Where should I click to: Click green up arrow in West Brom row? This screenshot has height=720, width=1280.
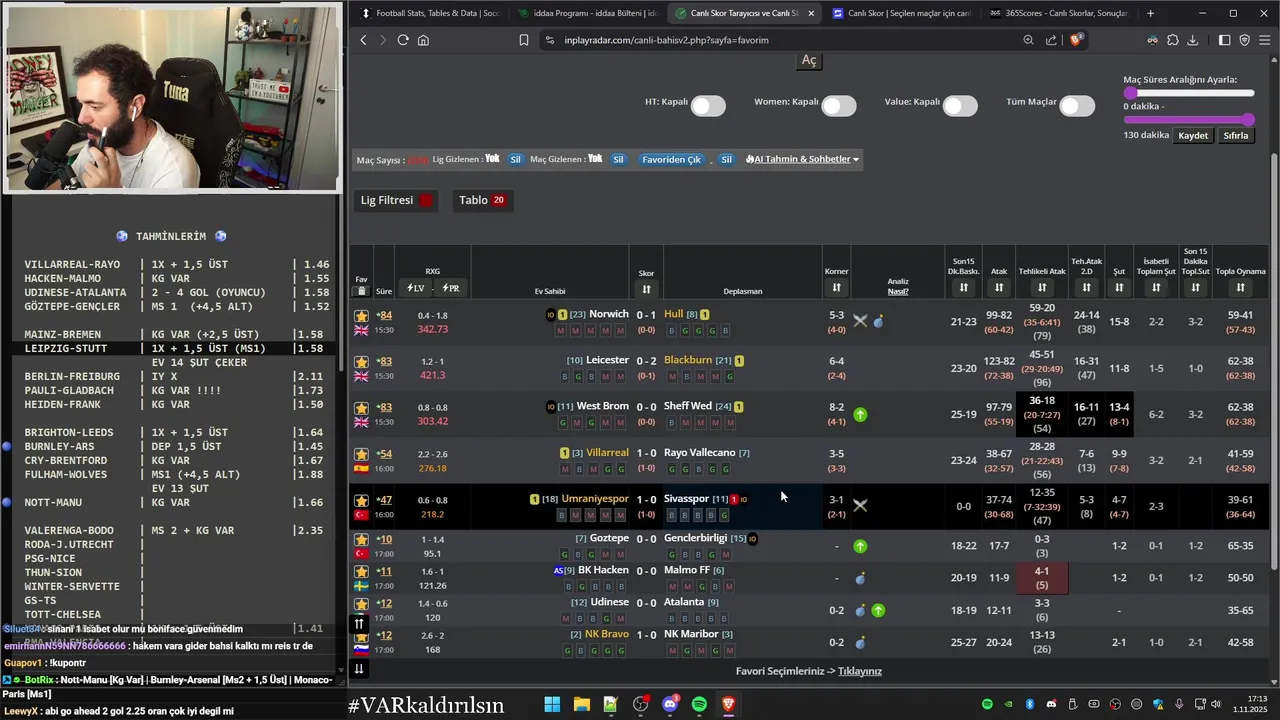[860, 414]
